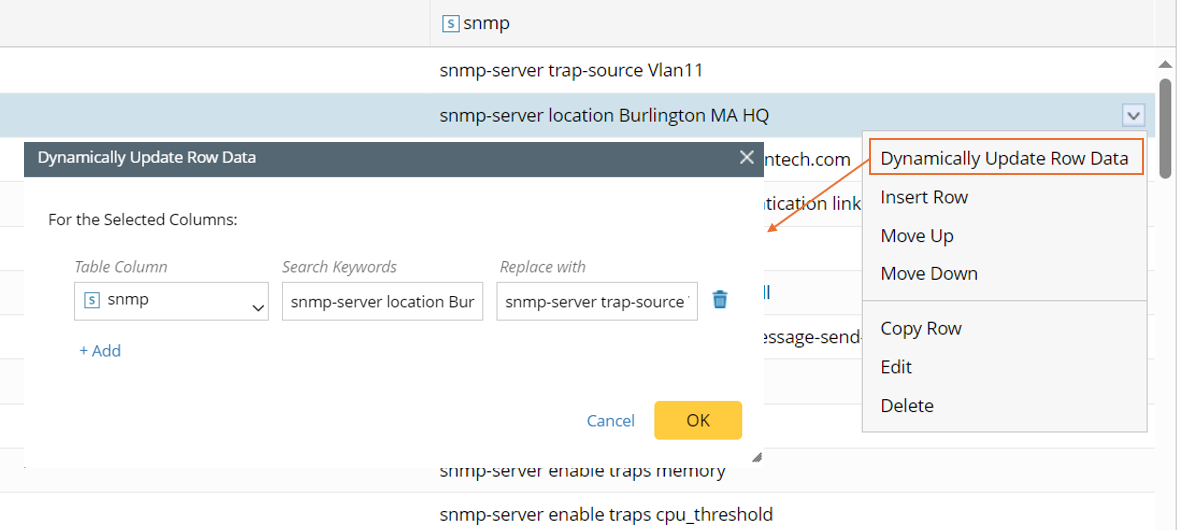
Task: Choose Edit from the row menu
Action: [896, 367]
